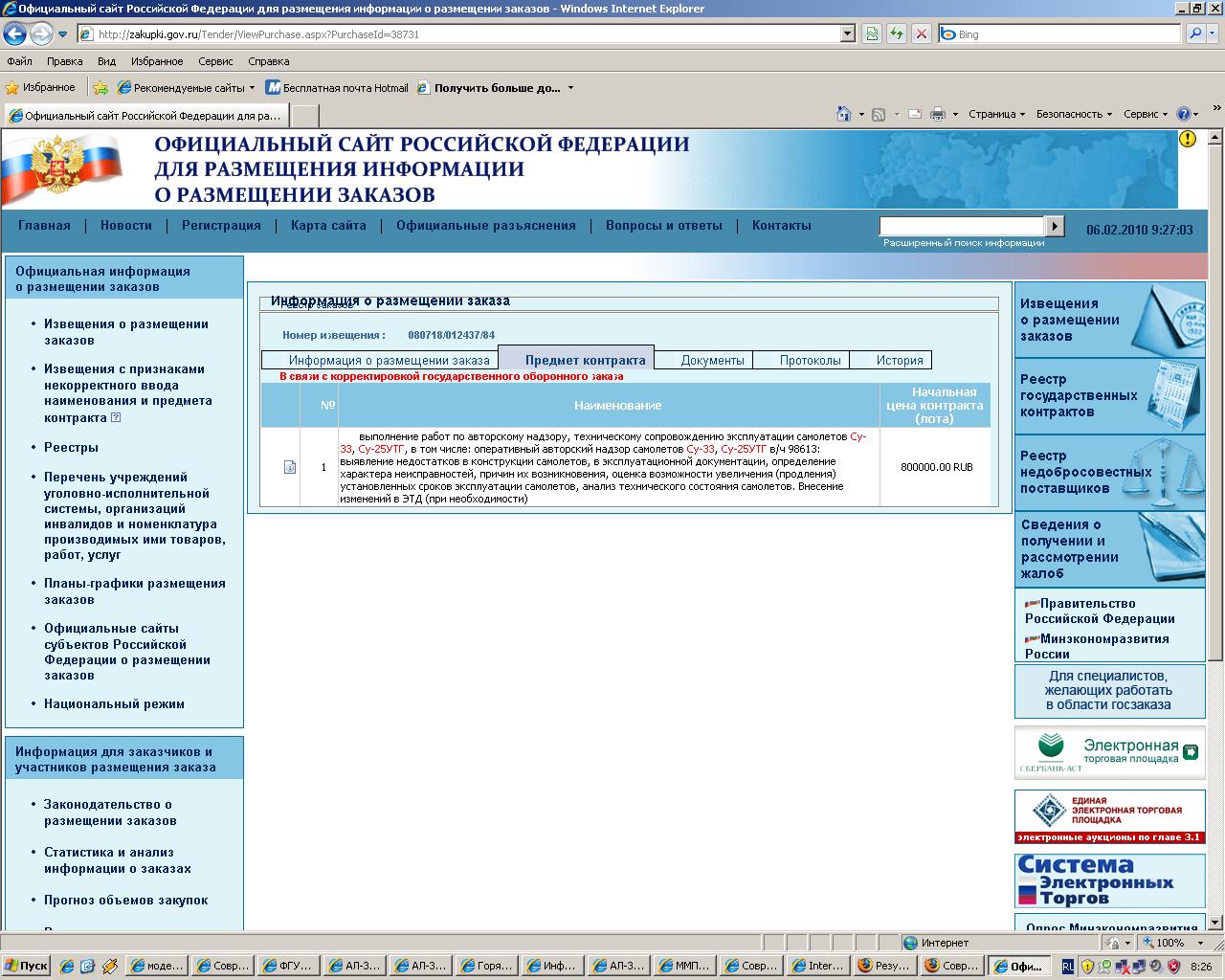Click the Карта сайта navigation link

pos(328,226)
